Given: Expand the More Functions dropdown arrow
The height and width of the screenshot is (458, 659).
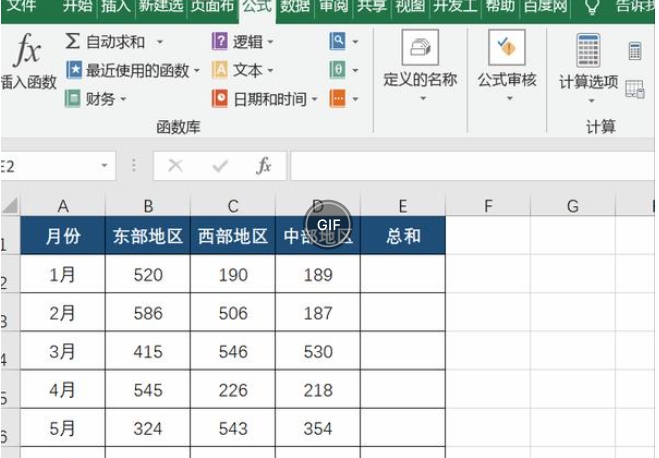Looking at the screenshot, I should click(355, 100).
